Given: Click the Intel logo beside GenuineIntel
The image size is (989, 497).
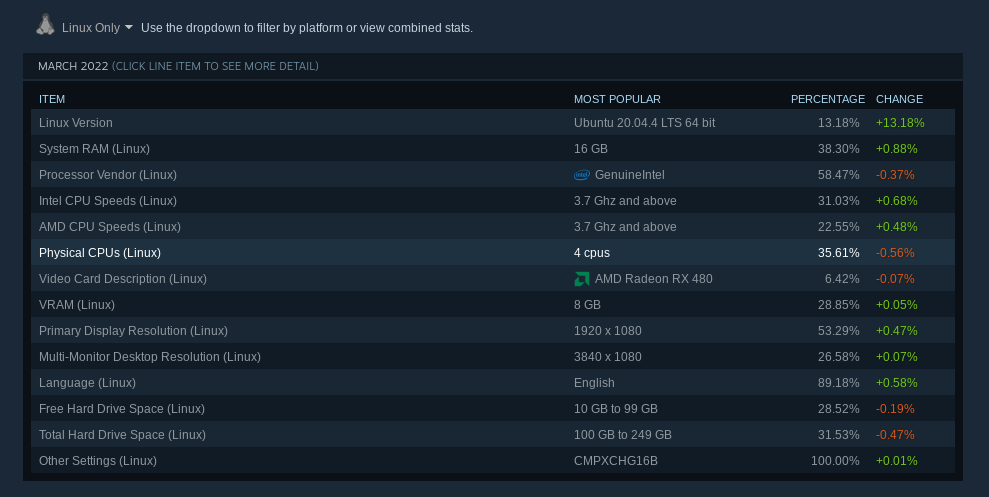Looking at the screenshot, I should point(582,175).
